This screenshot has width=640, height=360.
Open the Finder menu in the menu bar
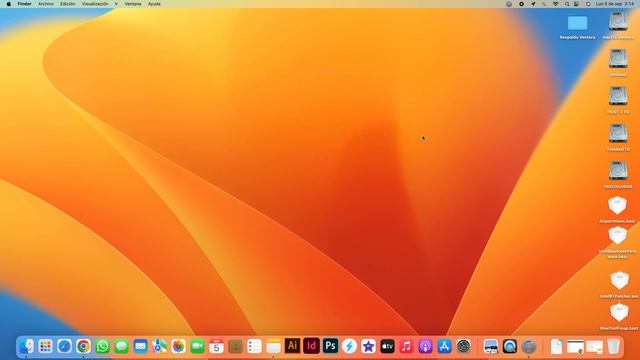24,4
